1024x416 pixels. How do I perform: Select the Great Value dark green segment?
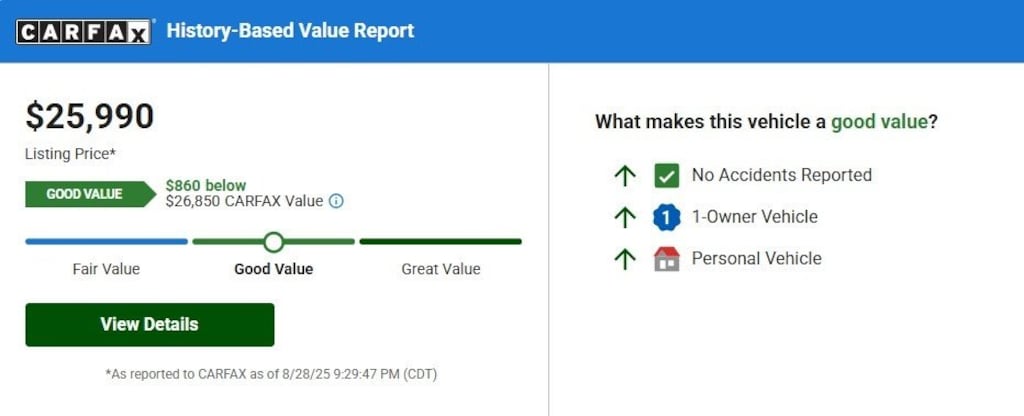click(441, 242)
